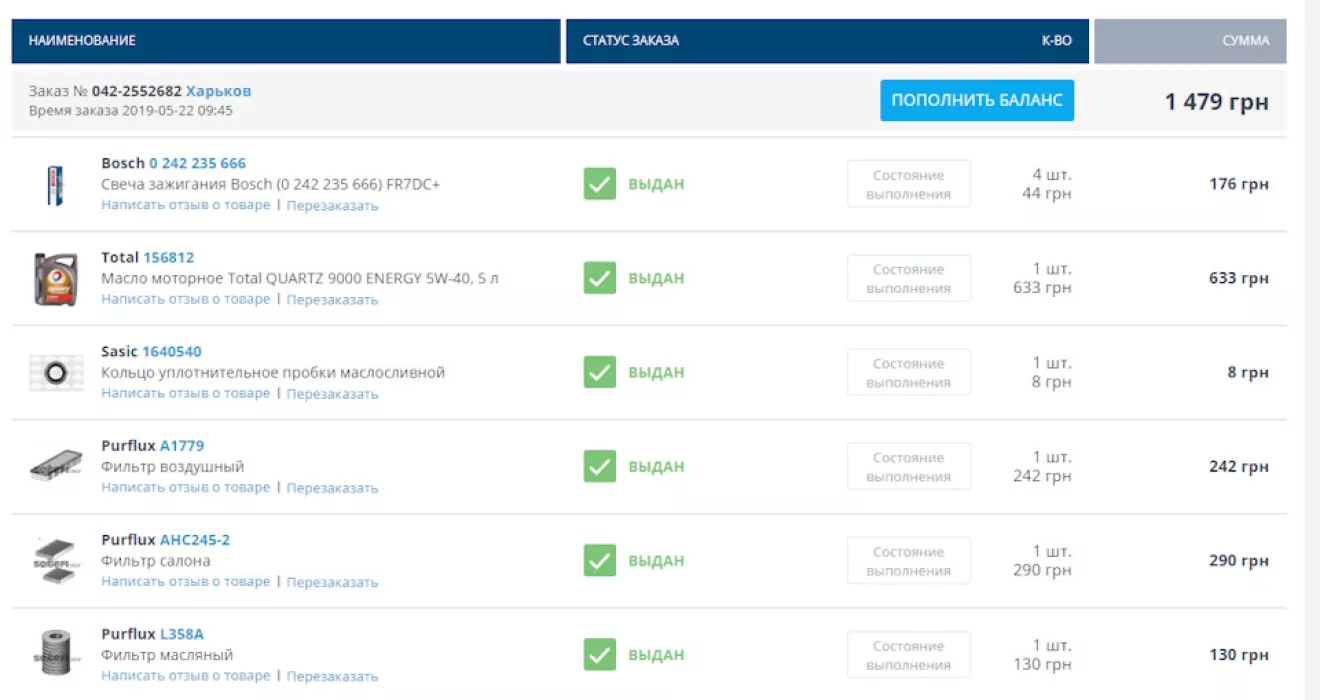Click the Purflux cabin filter image
This screenshot has height=700, width=1320.
coord(55,561)
